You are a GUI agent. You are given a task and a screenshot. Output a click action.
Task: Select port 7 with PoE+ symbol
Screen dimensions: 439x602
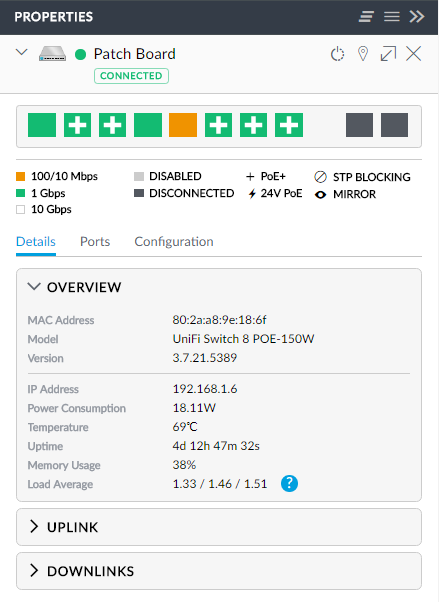pos(253,125)
